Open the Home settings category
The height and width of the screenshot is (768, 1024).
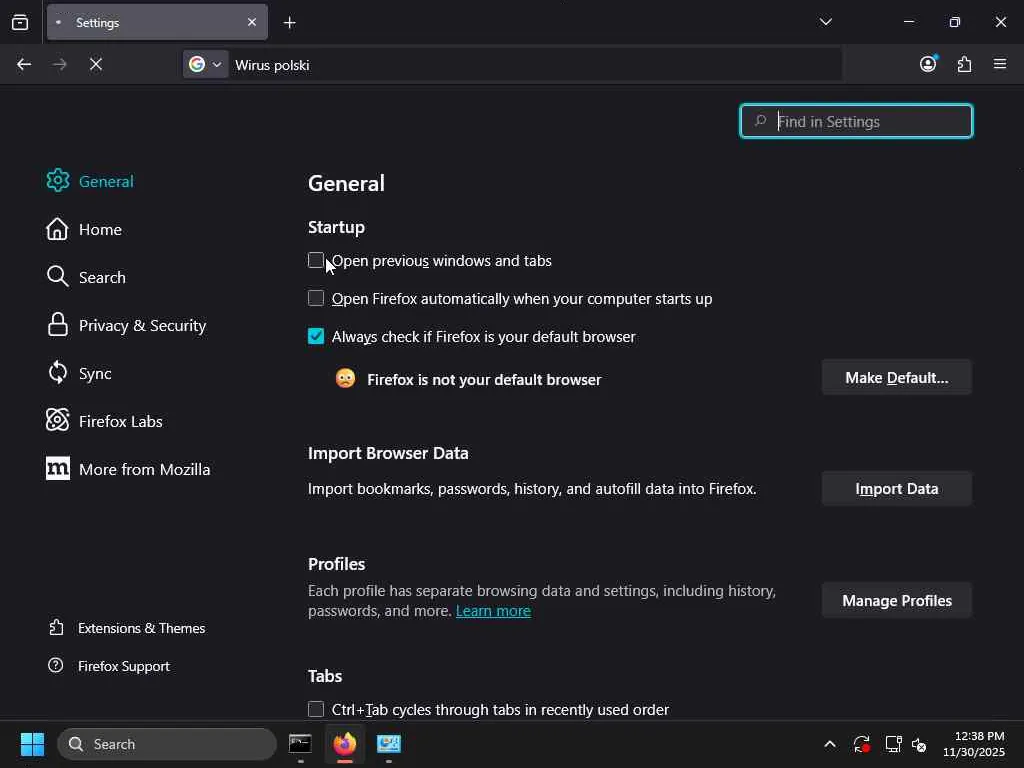click(84, 229)
